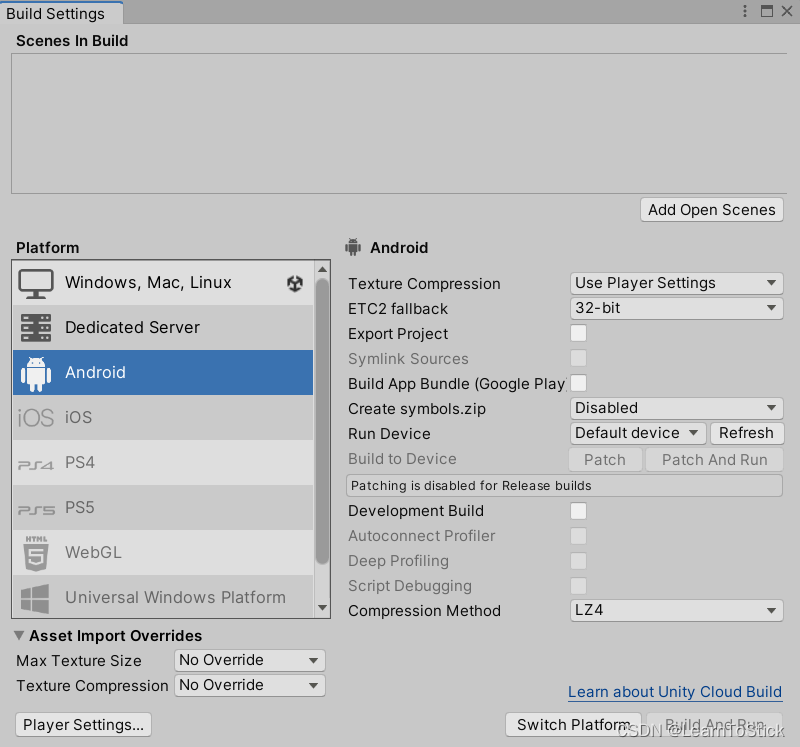This screenshot has width=800, height=747.
Task: Select Universal Windows Platform row
Action: (163, 596)
